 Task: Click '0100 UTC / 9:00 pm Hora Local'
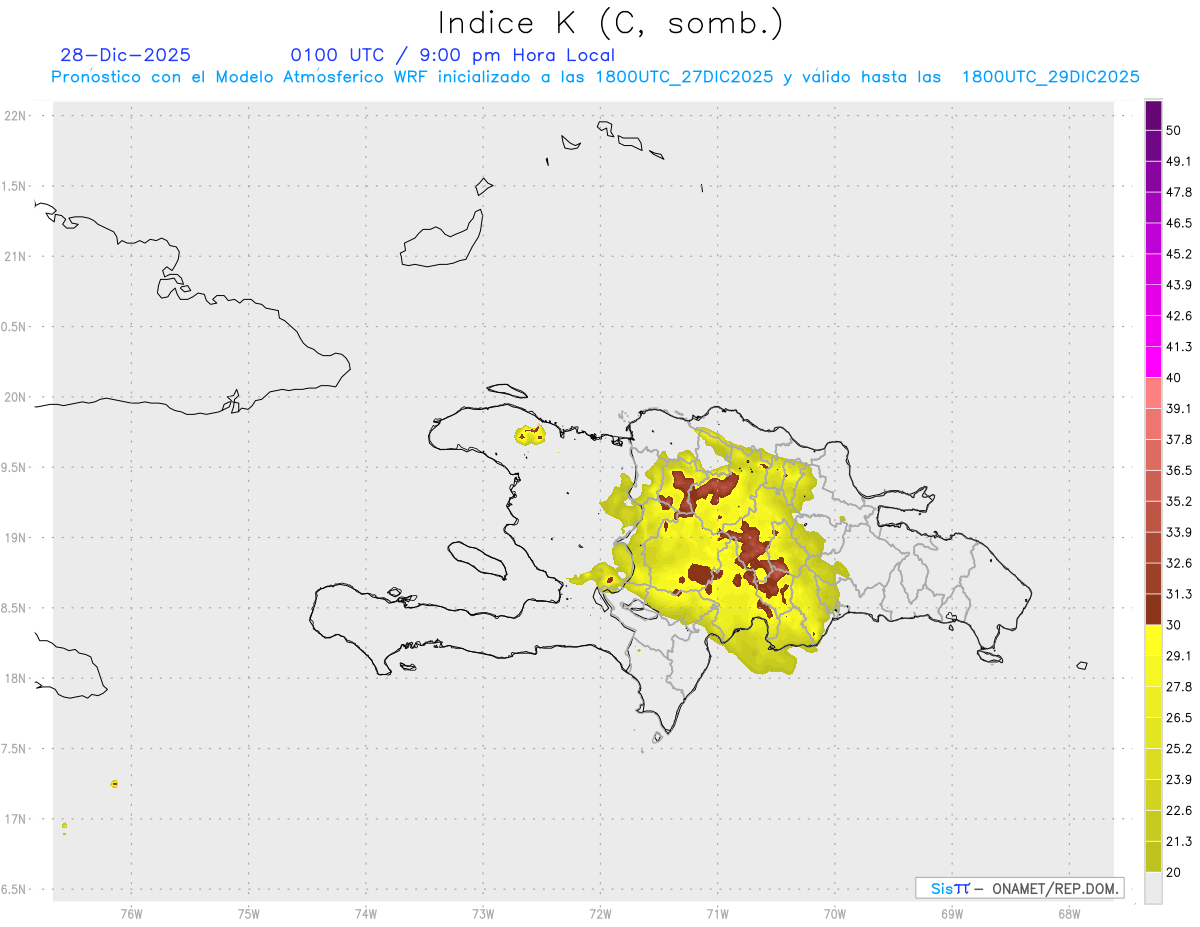point(453,55)
